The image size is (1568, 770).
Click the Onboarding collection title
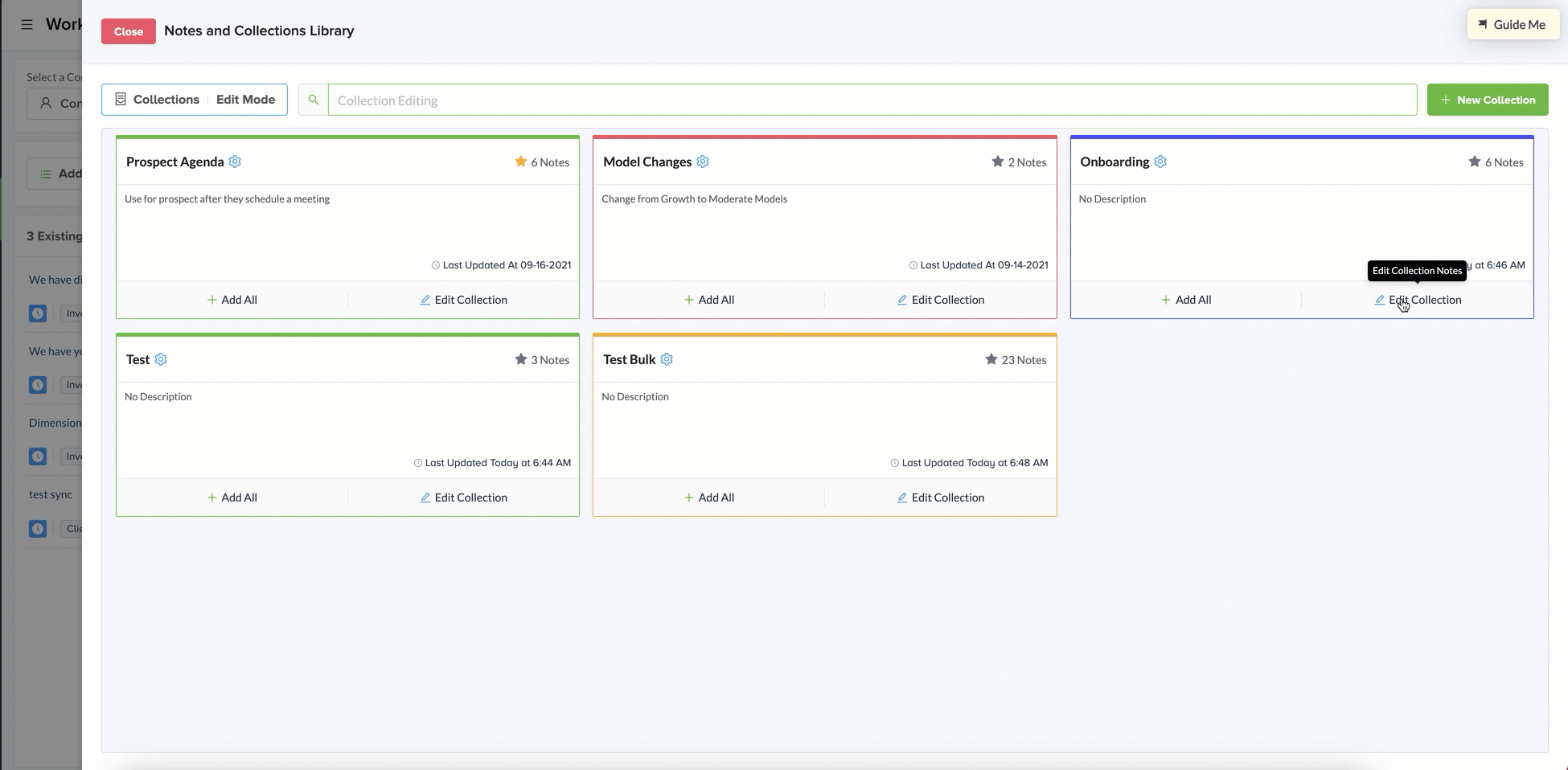point(1114,162)
